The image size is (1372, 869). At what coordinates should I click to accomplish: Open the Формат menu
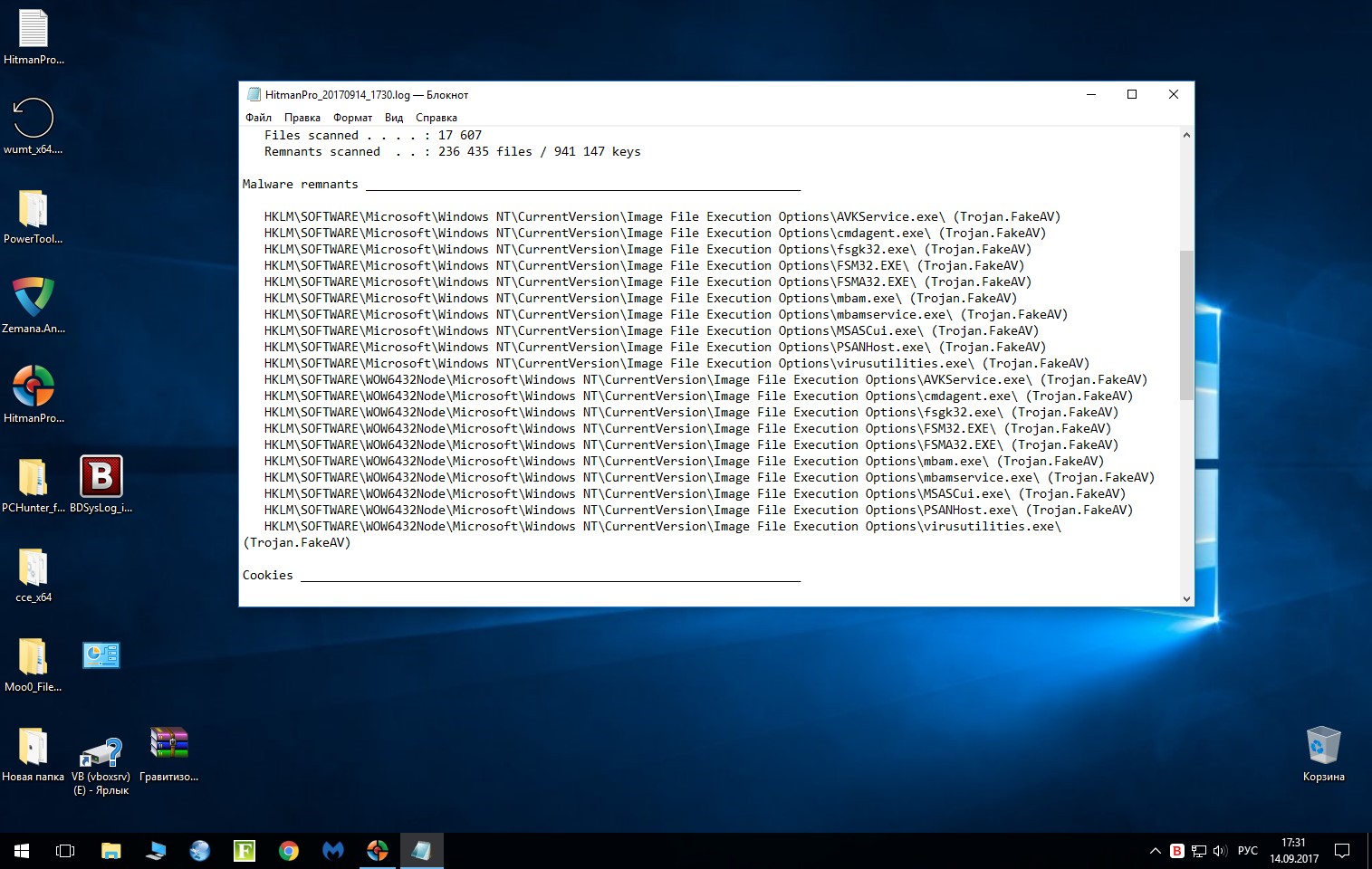(352, 118)
